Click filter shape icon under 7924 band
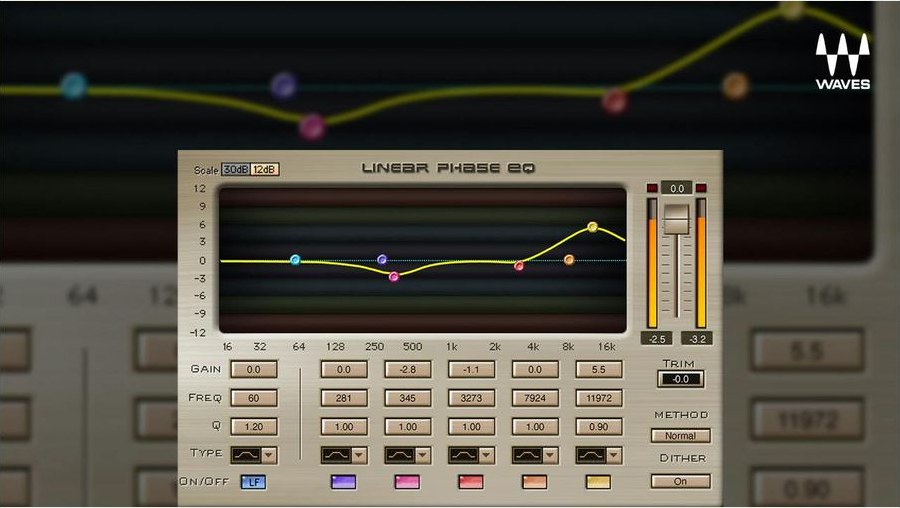This screenshot has height=508, width=900. coord(527,456)
